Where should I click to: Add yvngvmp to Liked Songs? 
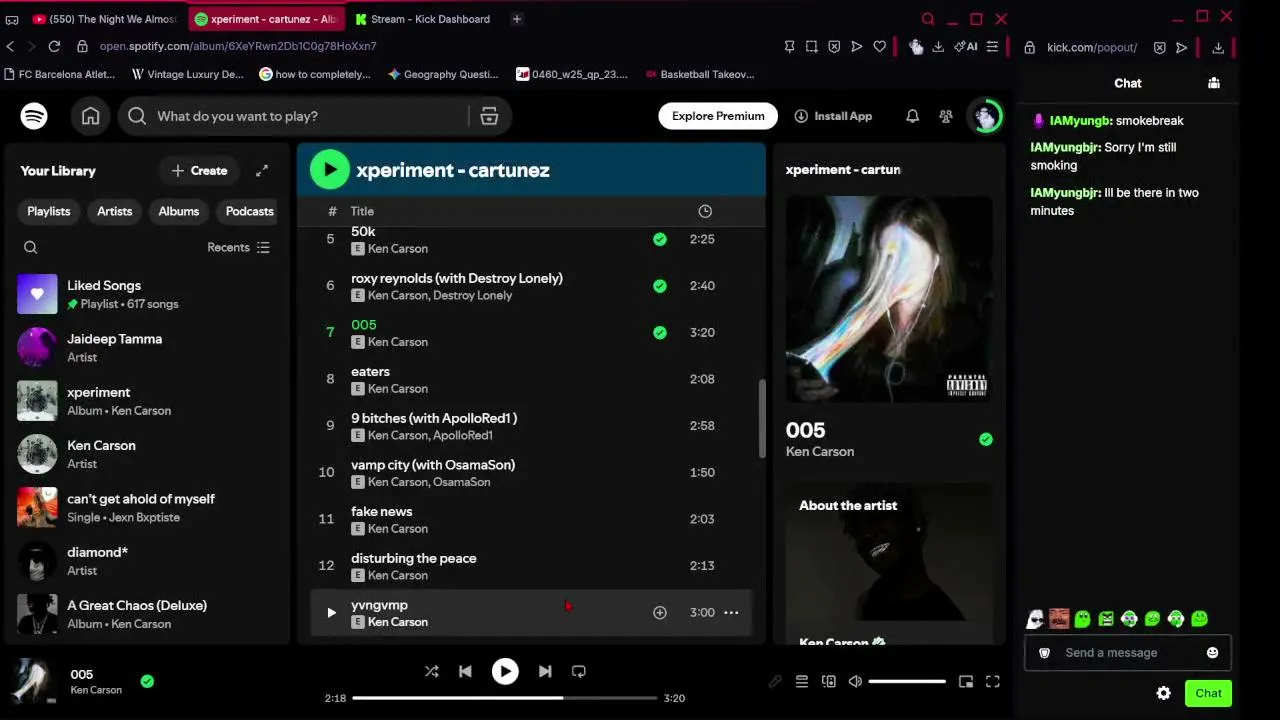coord(660,612)
